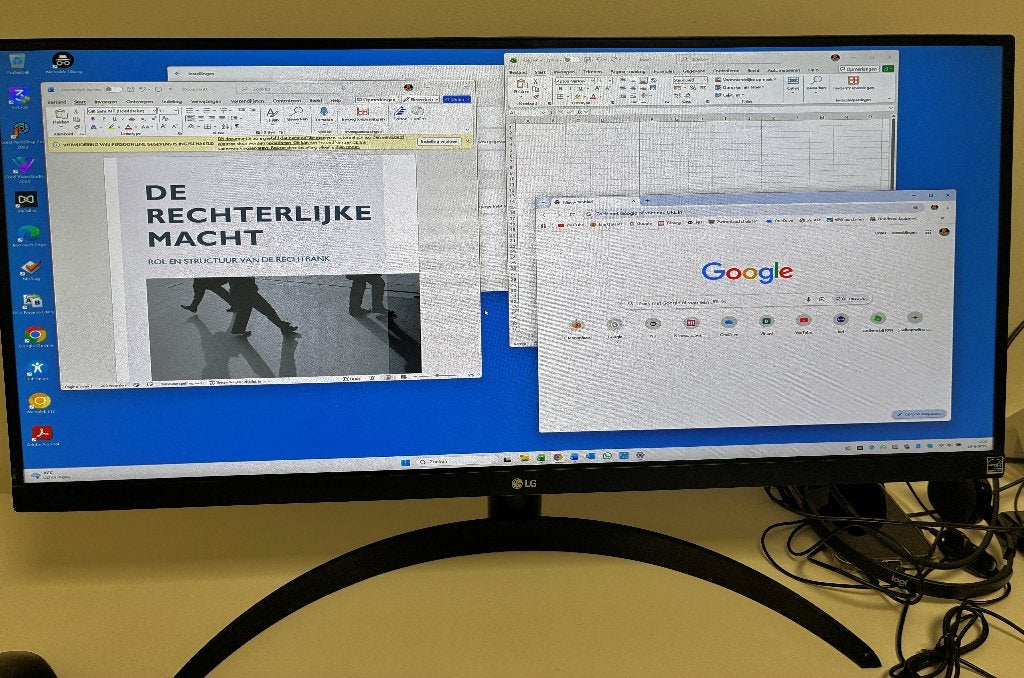Screen dimensions: 1024x678
Task: Open the Invoegen tab in Excel
Action: 564,71
